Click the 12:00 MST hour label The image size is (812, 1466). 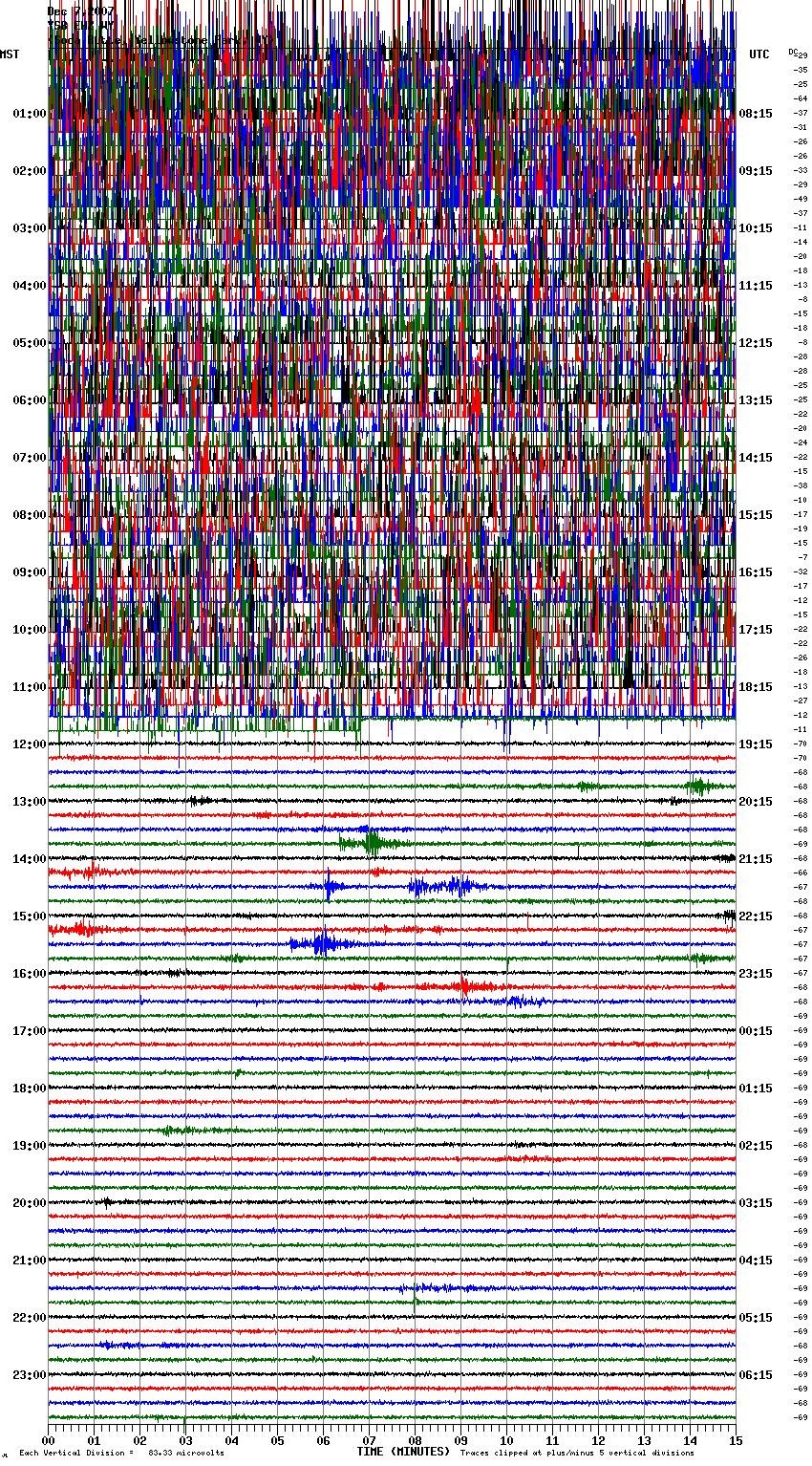pyautogui.click(x=30, y=744)
